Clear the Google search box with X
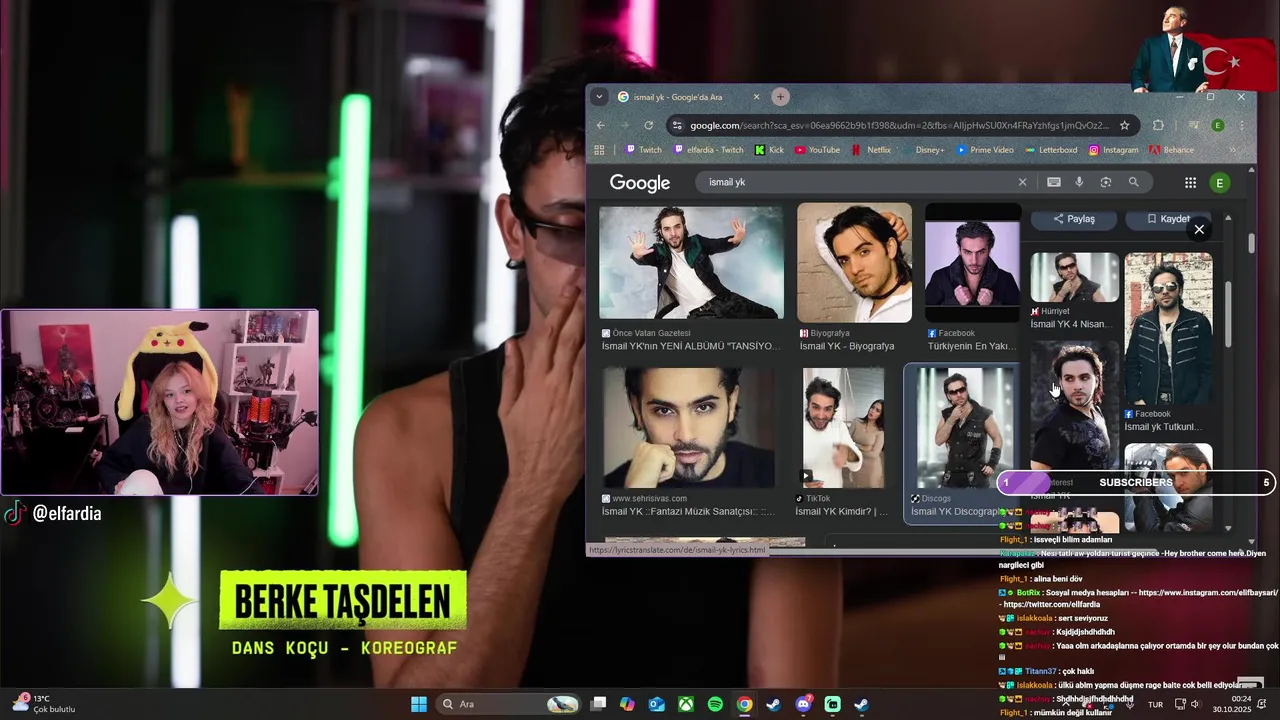The image size is (1280, 720). click(x=1022, y=182)
